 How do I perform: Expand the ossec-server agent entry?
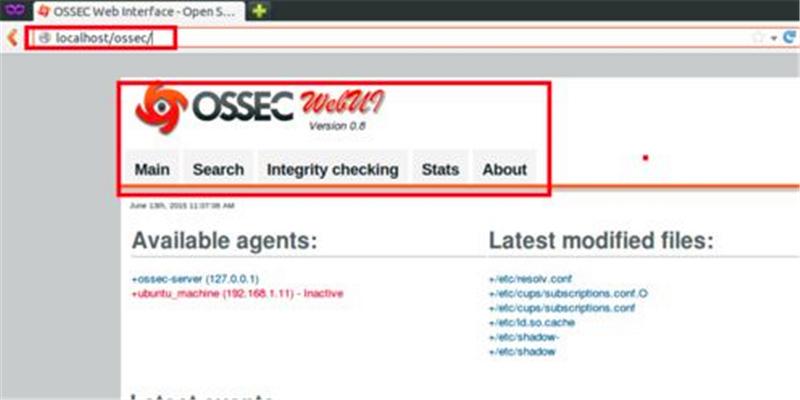point(195,279)
